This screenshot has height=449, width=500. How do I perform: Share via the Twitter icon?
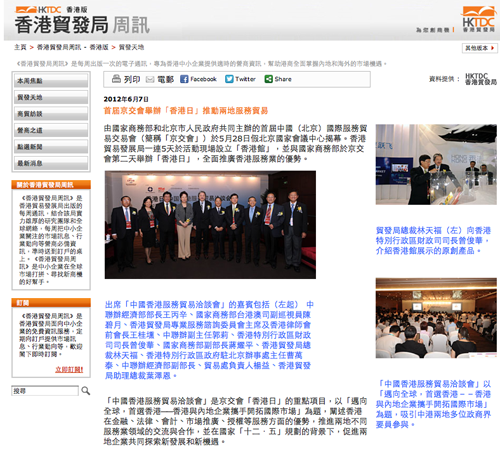[229, 79]
